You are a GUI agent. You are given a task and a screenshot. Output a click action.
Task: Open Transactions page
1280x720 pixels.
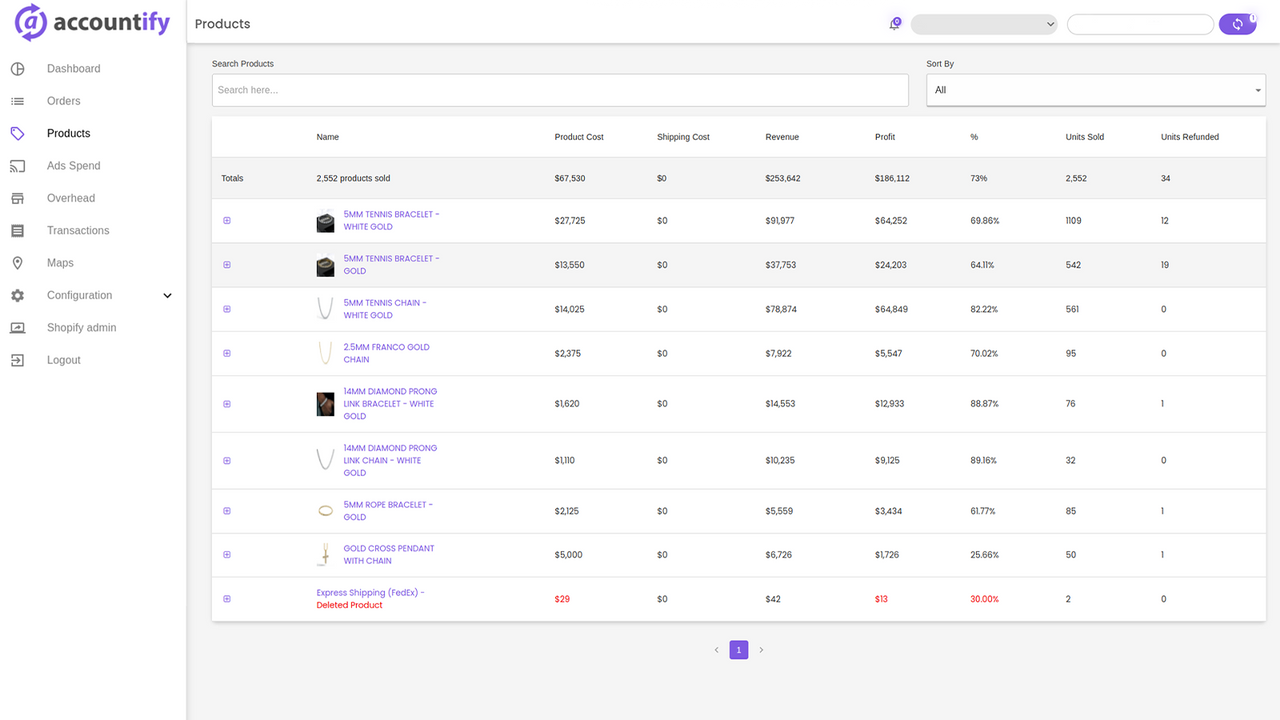pos(78,231)
